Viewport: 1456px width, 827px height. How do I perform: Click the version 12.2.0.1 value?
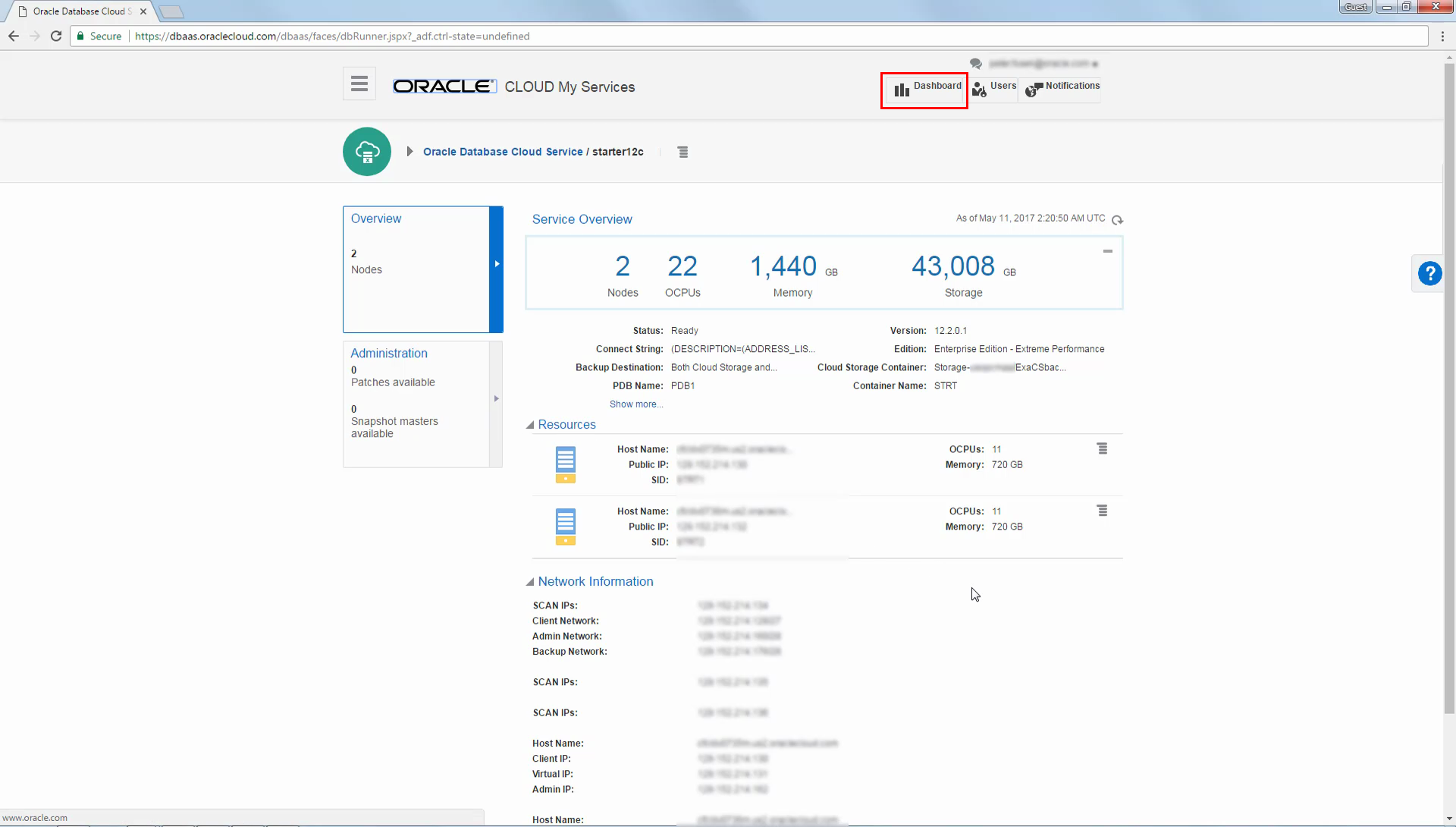[950, 331]
